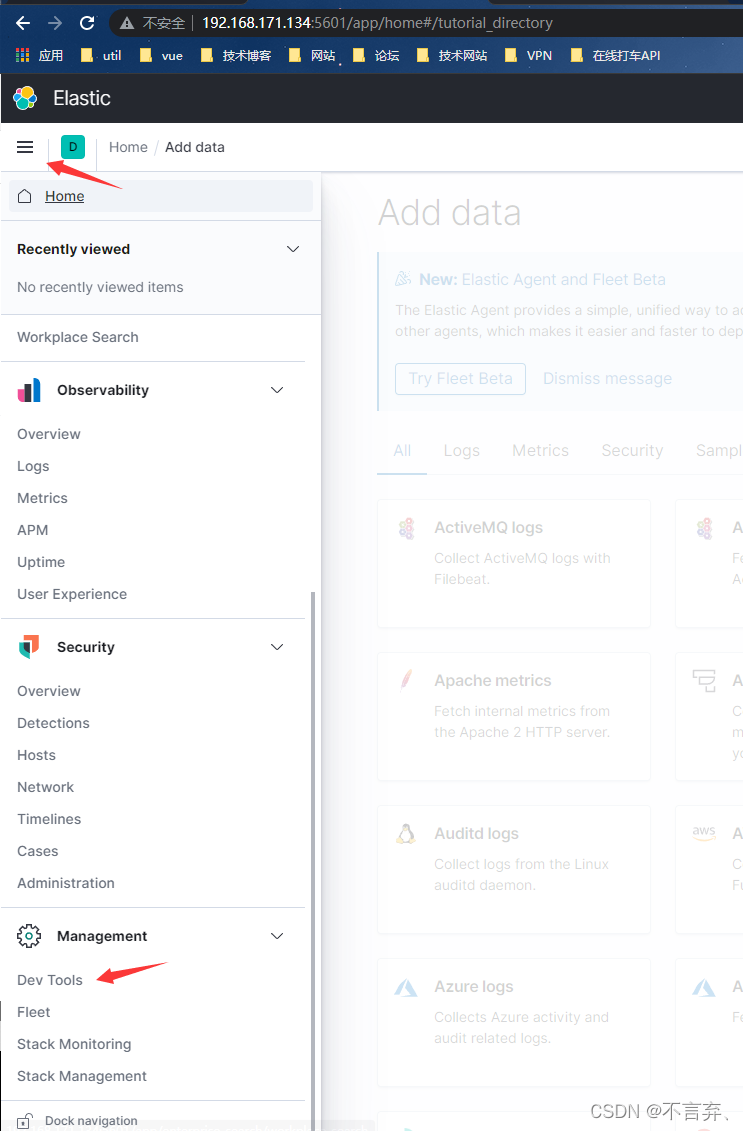
Task: Click the browser forward arrow
Action: coord(55,23)
